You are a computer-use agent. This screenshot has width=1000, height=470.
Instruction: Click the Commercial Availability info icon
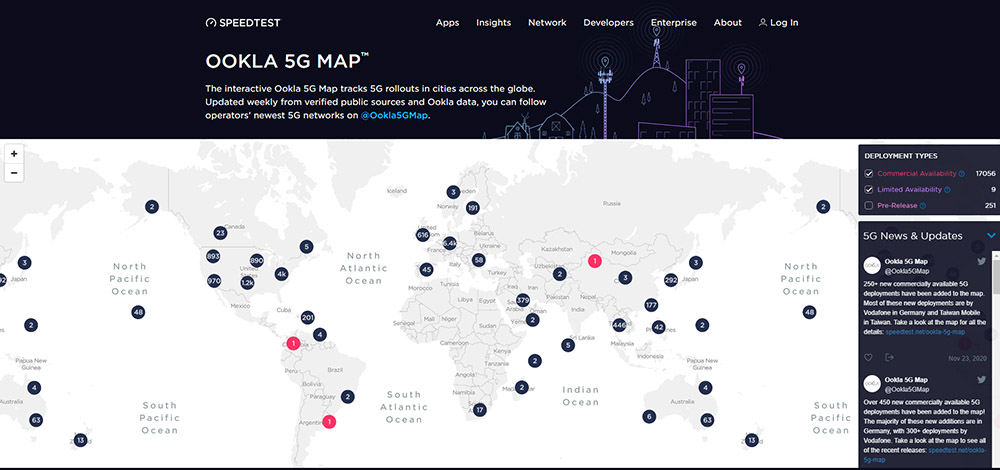click(x=961, y=174)
